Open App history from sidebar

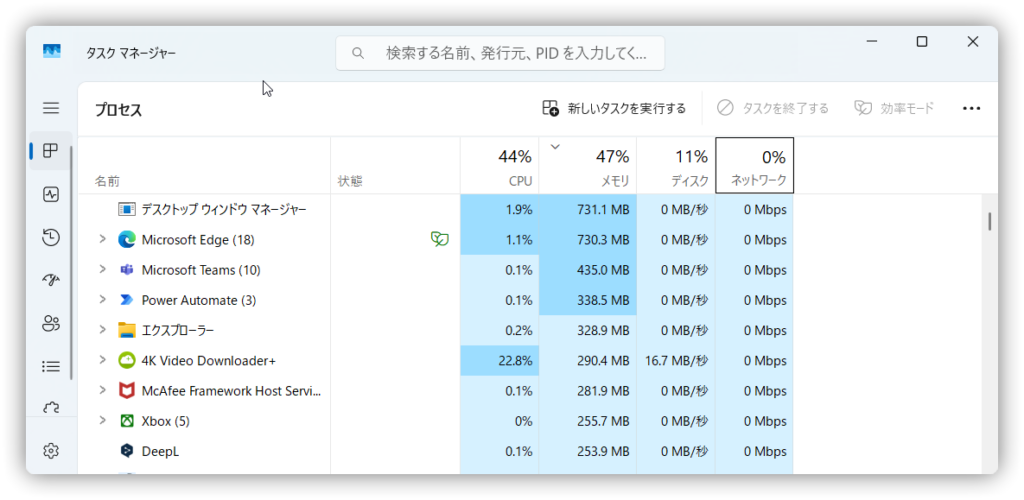click(x=51, y=237)
